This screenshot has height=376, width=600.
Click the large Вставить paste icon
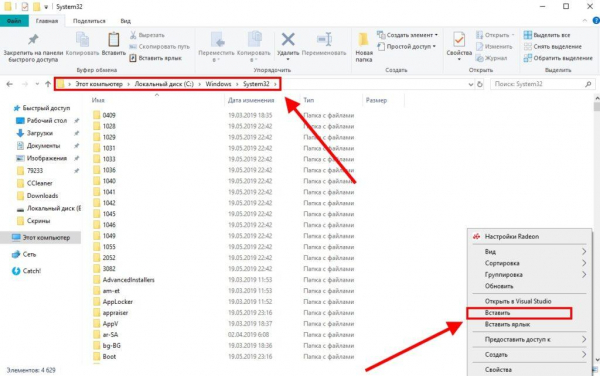tap(114, 39)
